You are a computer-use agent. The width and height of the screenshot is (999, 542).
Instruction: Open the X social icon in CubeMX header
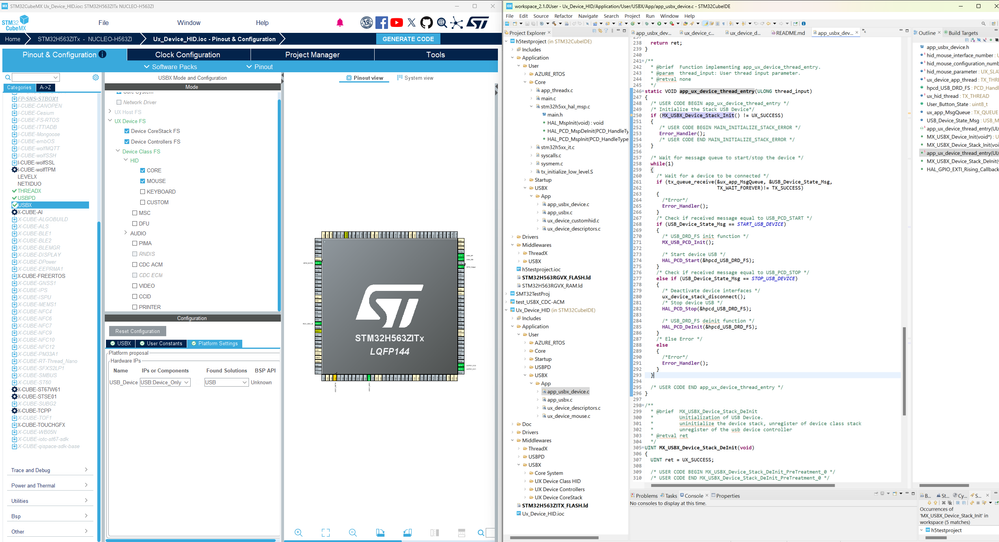pos(412,22)
